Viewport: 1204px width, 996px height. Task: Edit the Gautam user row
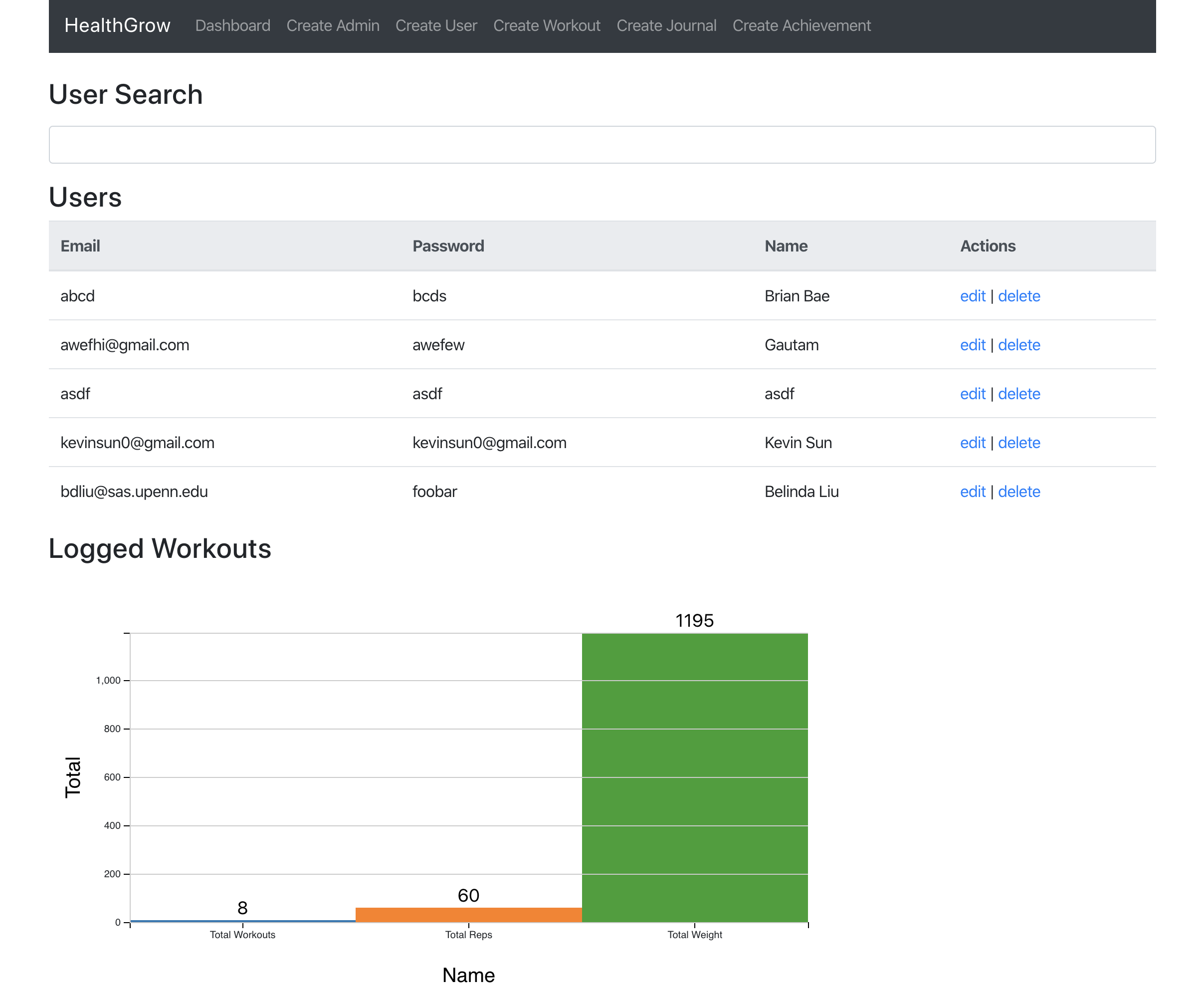972,345
